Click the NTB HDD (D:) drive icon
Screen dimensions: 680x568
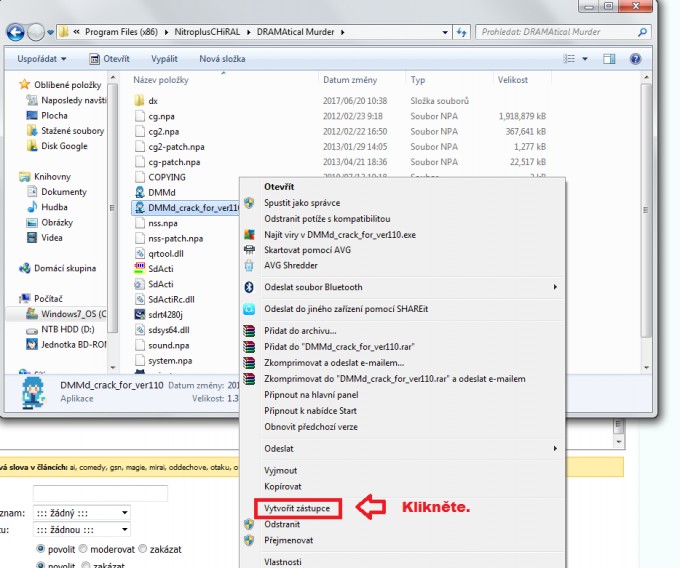[x=32, y=330]
